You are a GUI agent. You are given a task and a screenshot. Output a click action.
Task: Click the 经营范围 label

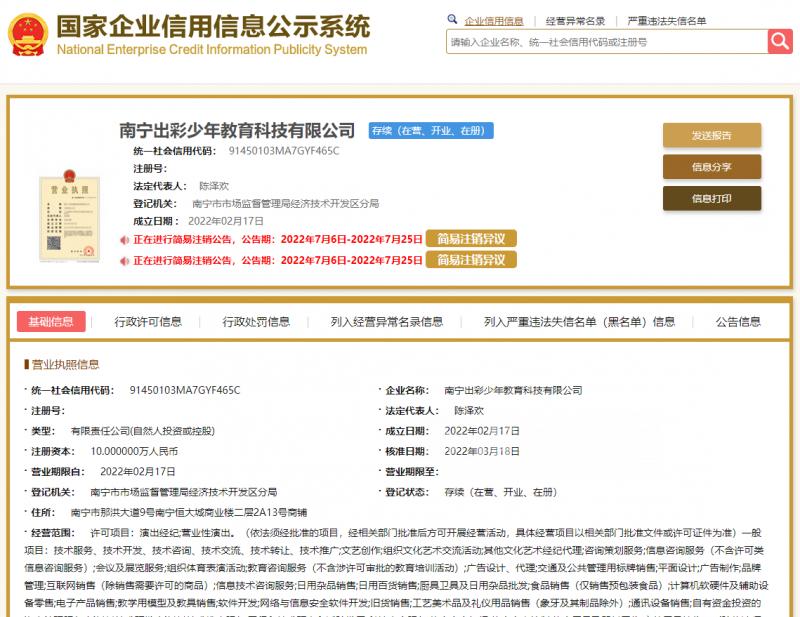[53, 533]
